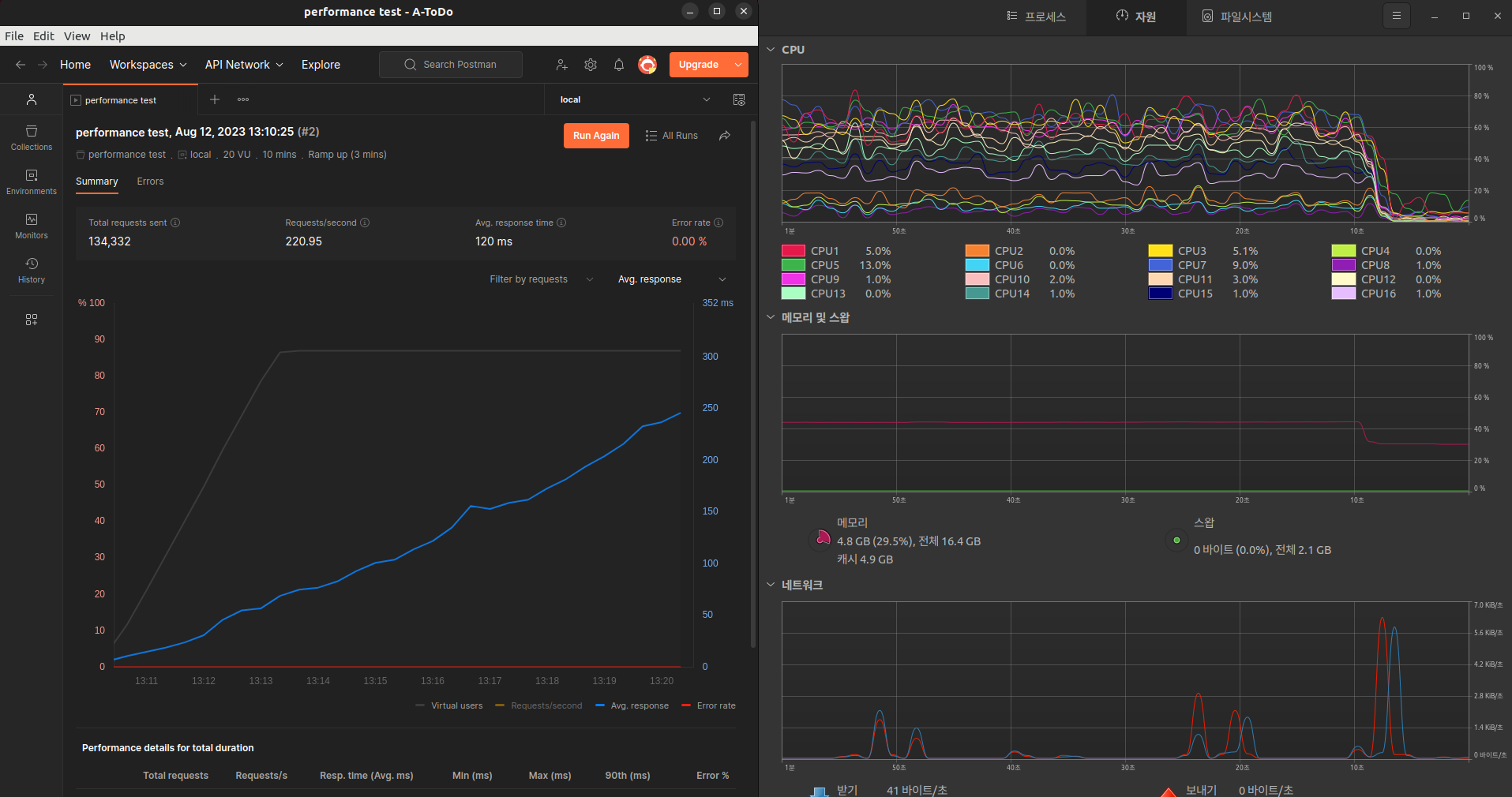
Task: Open notifications bell in Postman
Action: (x=619, y=65)
